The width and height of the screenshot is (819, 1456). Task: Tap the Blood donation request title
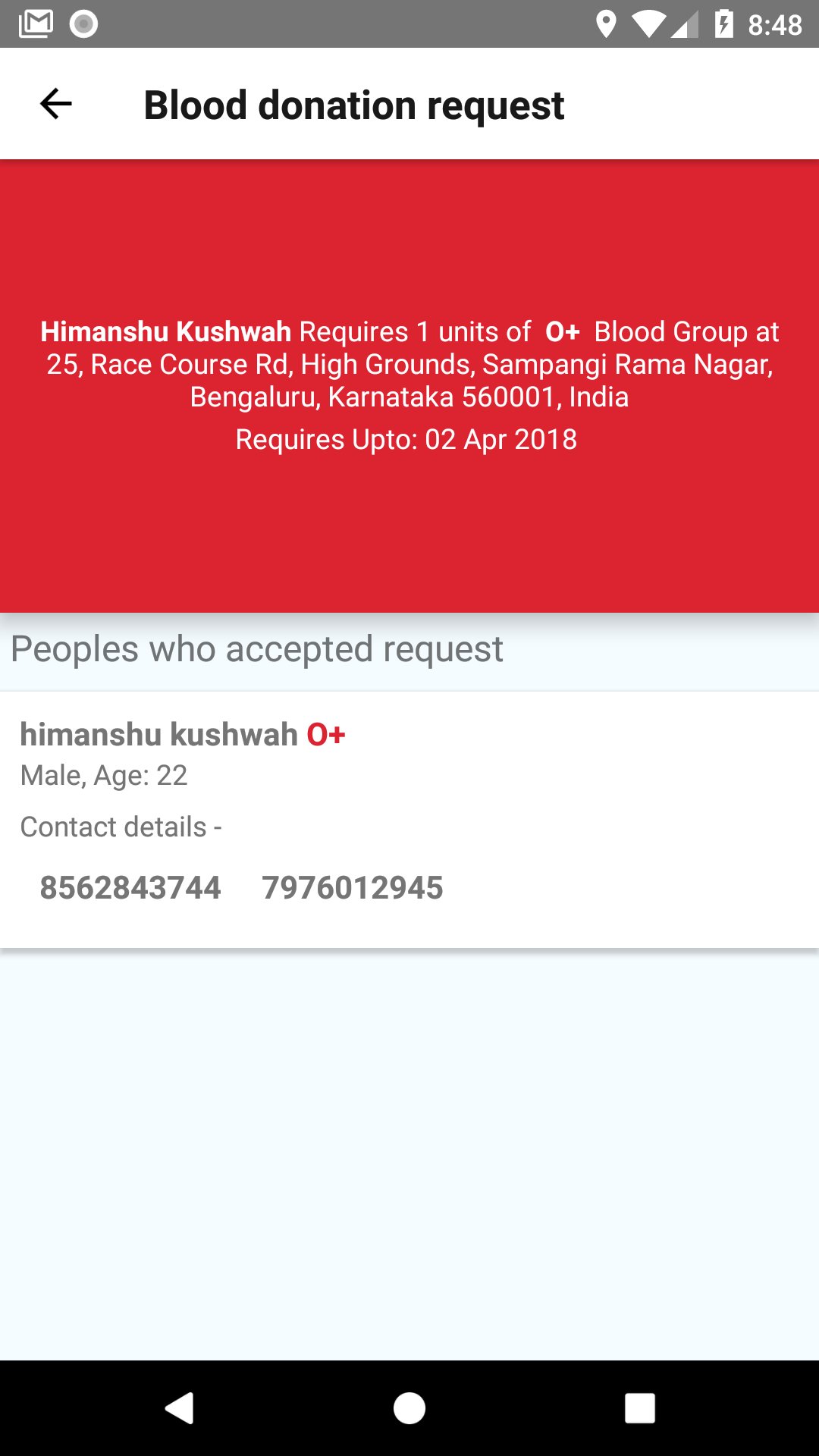coord(354,105)
